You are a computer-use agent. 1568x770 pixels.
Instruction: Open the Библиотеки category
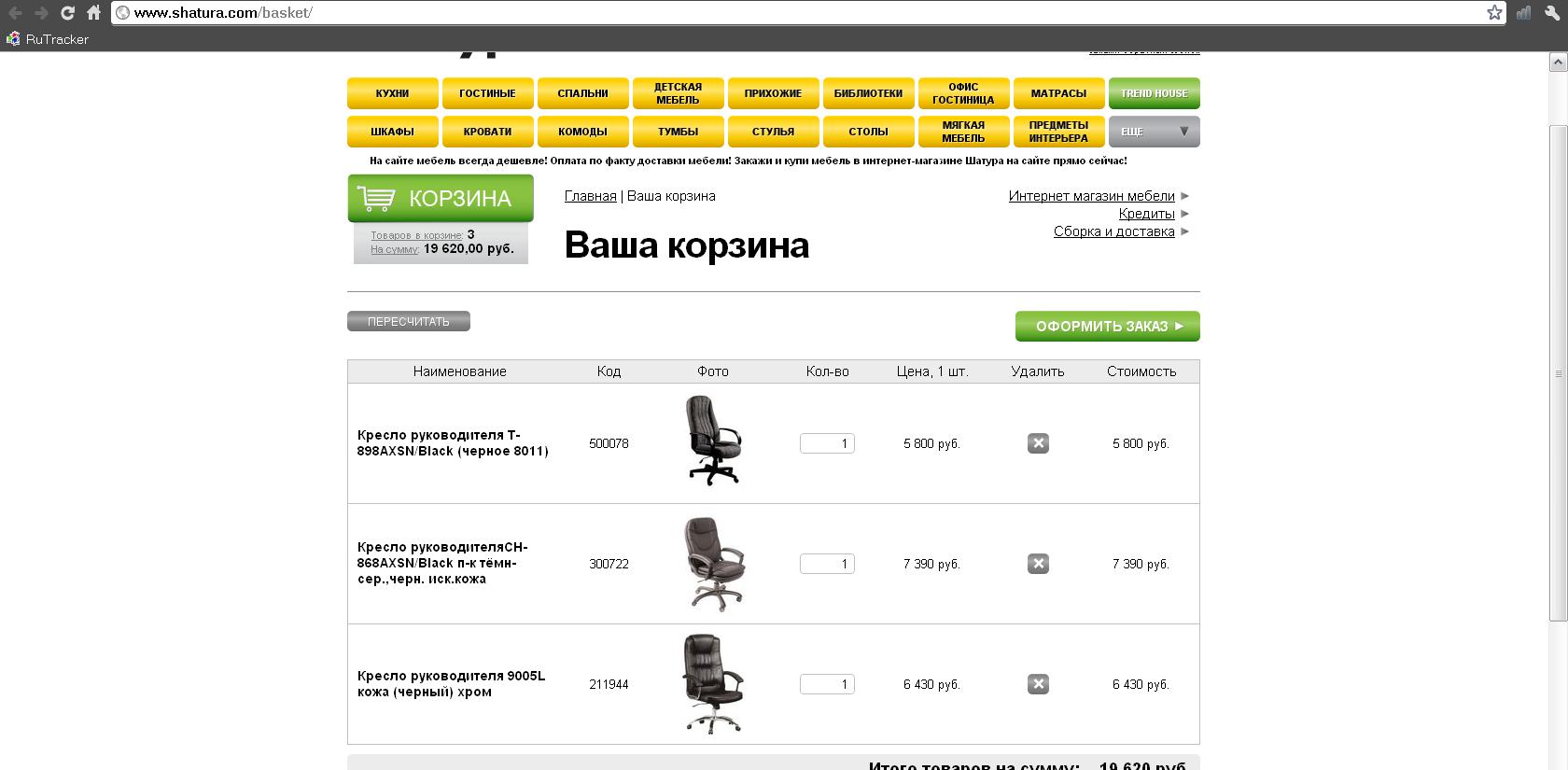point(869,93)
